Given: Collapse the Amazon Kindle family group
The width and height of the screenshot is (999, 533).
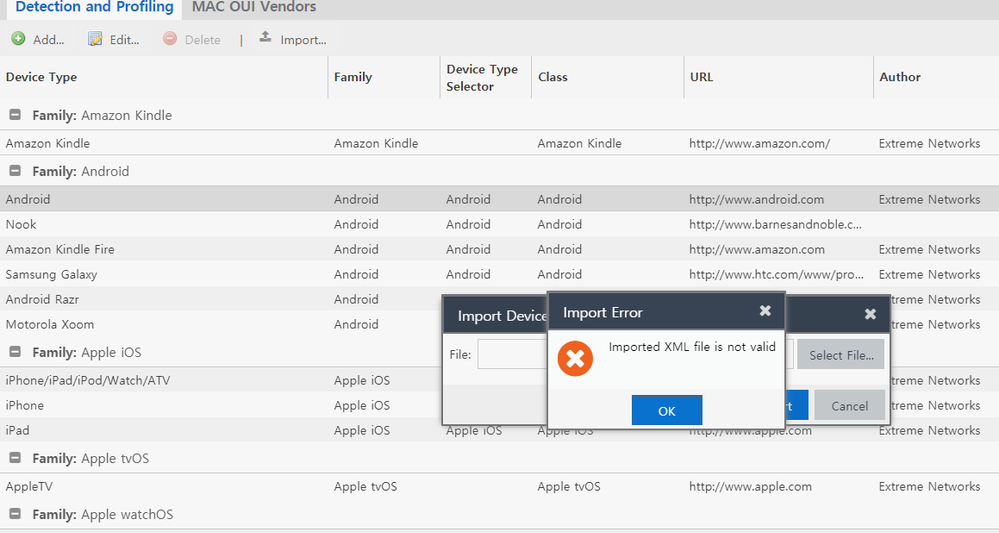Looking at the screenshot, I should (x=15, y=115).
